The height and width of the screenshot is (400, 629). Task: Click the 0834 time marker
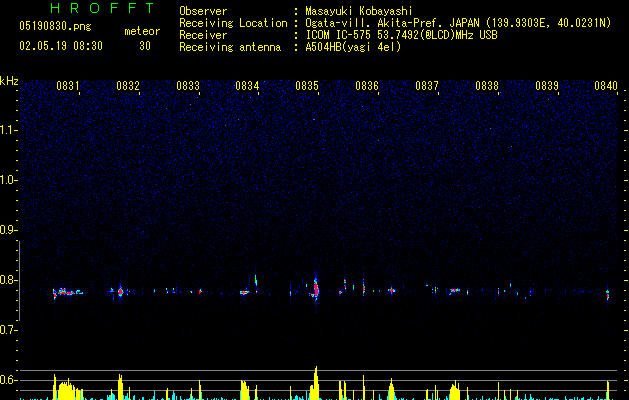click(x=247, y=86)
